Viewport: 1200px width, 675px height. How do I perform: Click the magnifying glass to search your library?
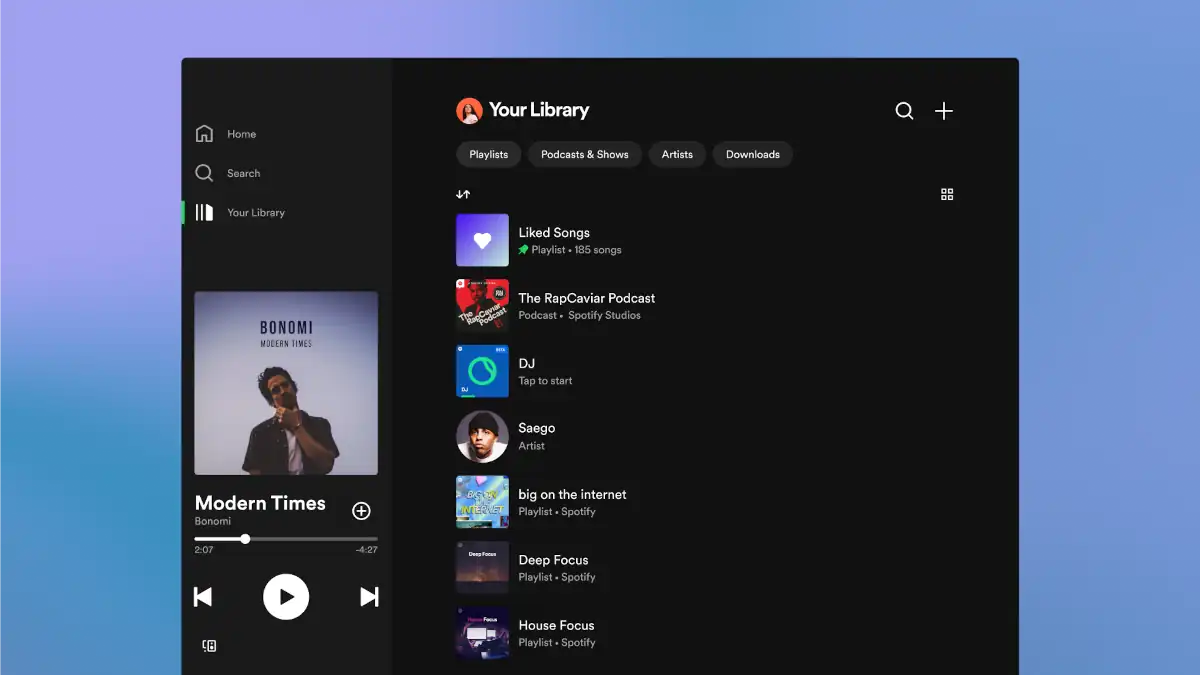904,111
